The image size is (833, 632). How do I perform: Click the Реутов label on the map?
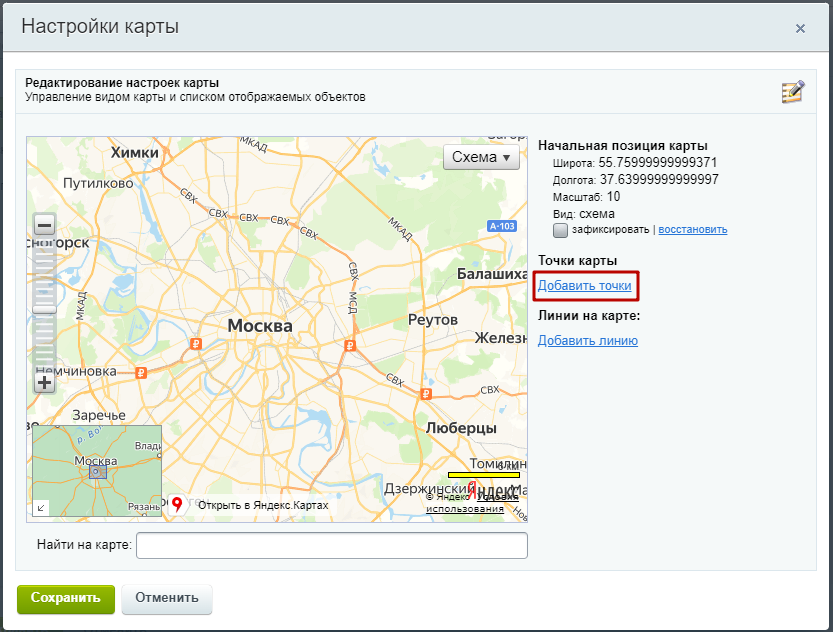click(x=433, y=320)
